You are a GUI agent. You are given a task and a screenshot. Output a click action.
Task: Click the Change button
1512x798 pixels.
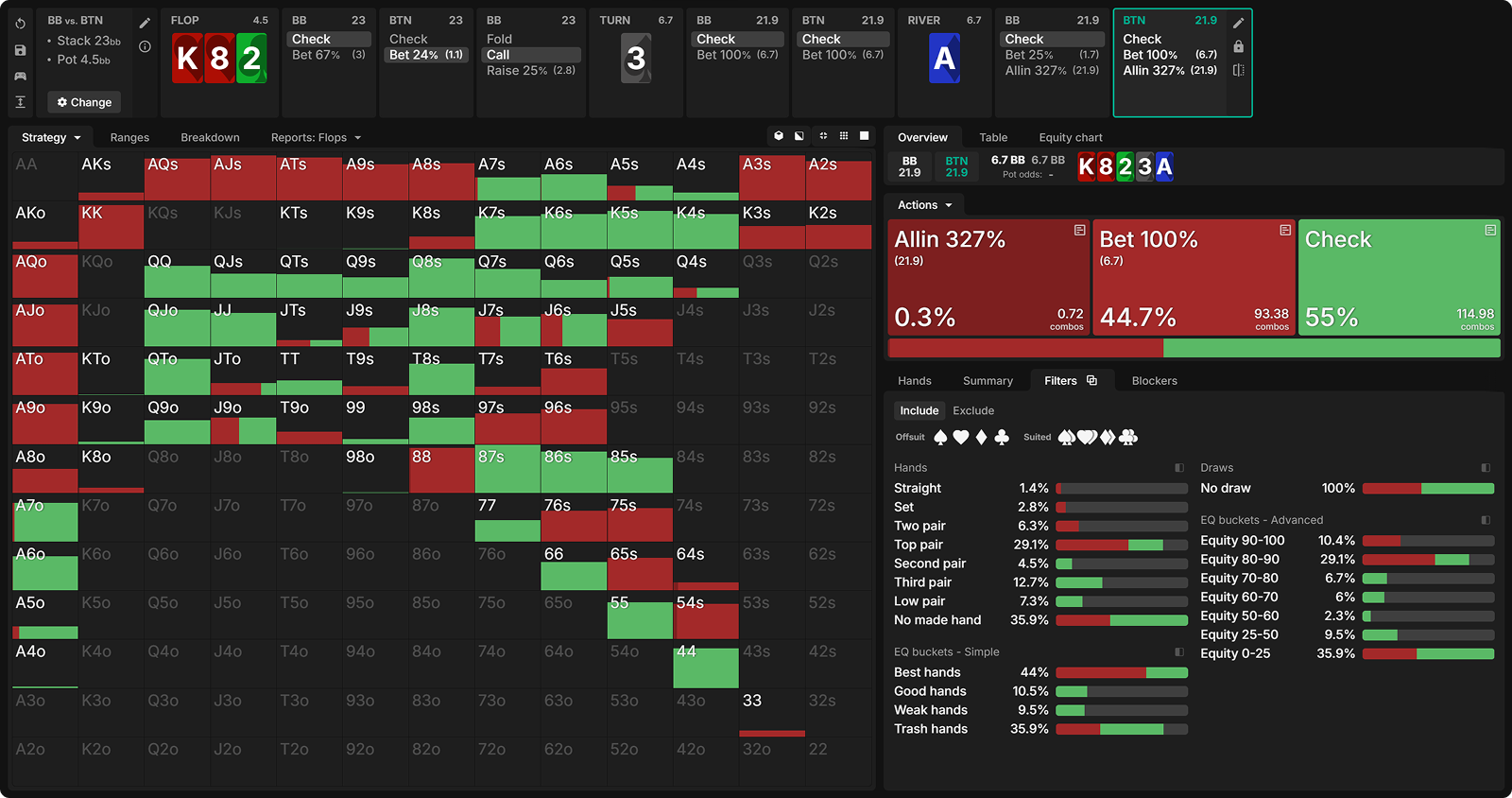[x=84, y=102]
